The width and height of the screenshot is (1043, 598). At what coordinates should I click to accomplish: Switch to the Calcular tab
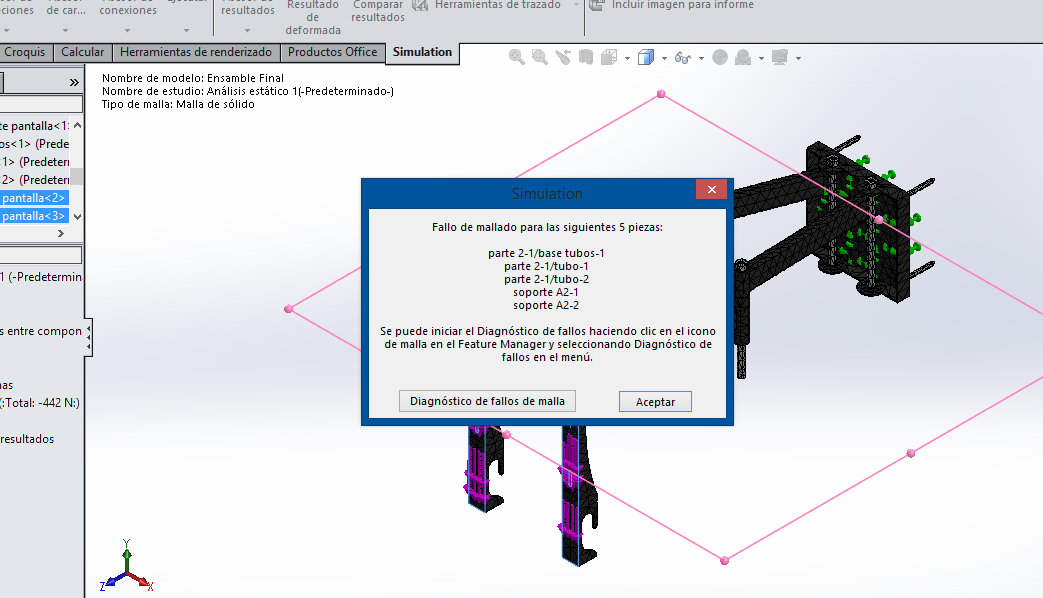(82, 52)
